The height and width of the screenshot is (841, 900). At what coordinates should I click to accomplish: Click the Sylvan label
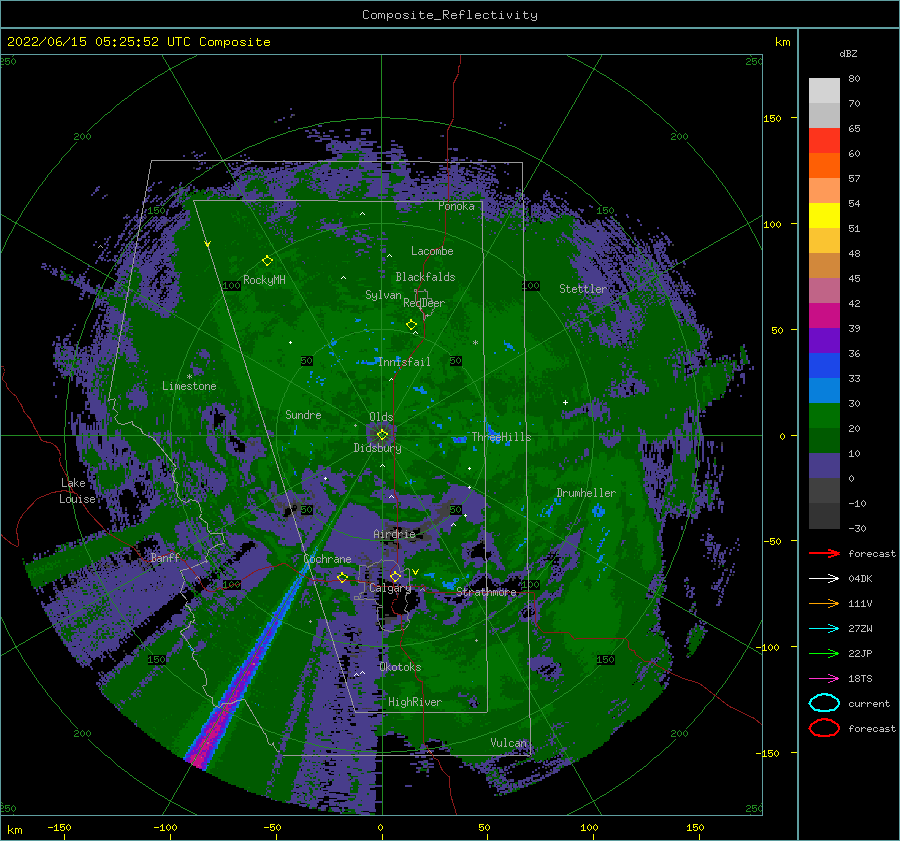tap(383, 295)
